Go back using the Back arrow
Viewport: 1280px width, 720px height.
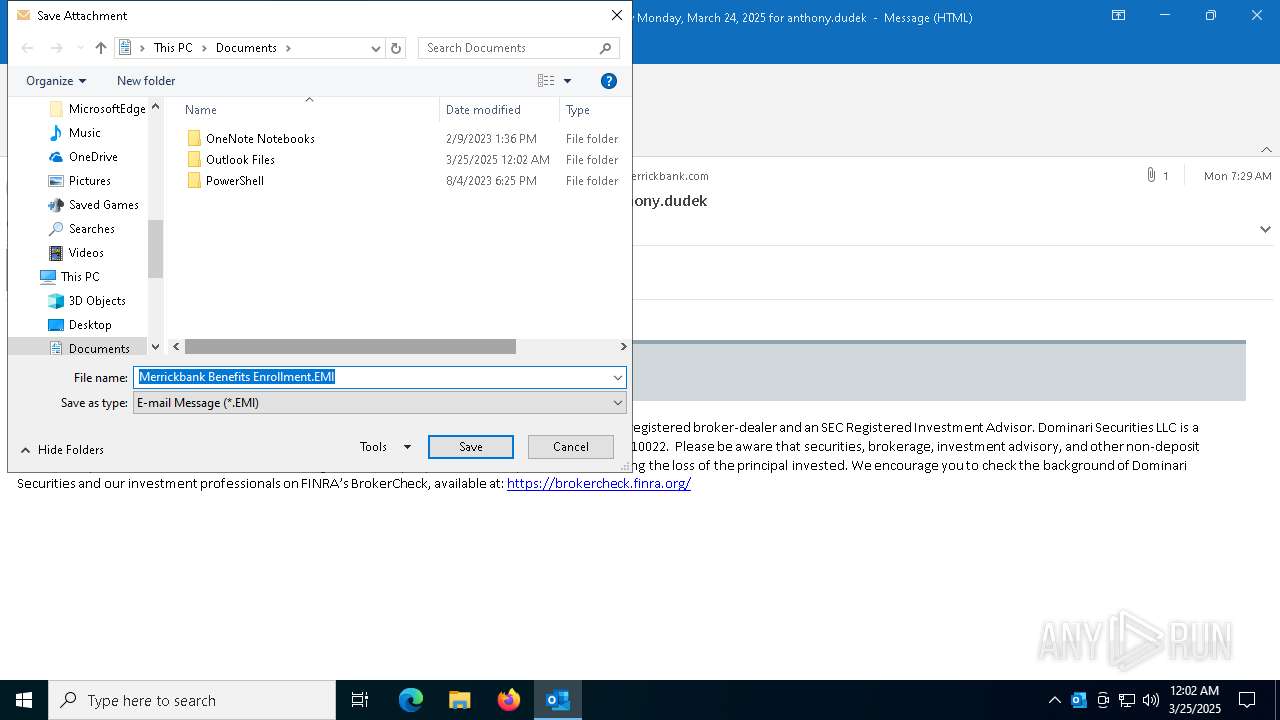point(28,48)
